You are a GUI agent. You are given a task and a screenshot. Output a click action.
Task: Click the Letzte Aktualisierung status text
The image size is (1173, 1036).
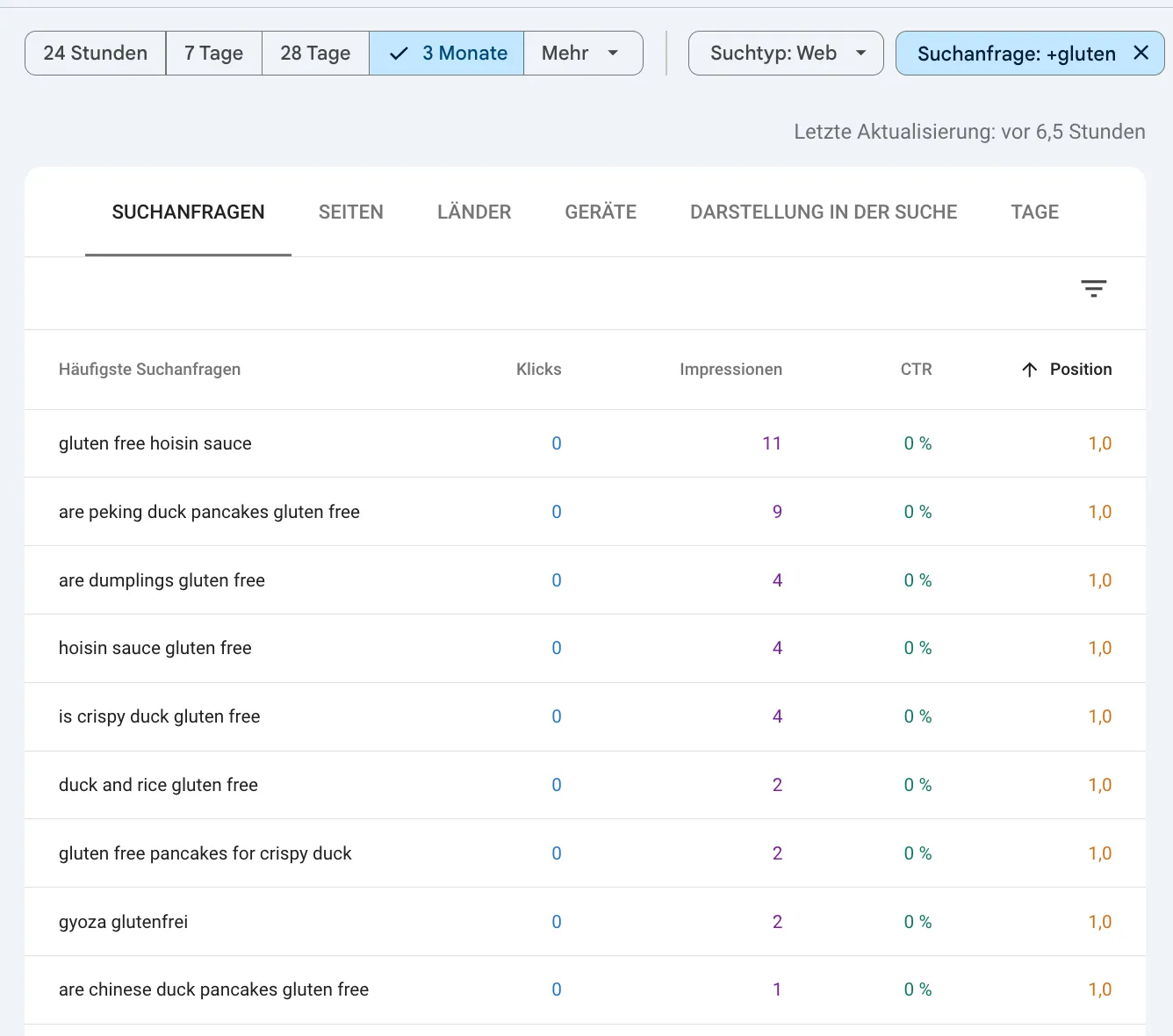[x=969, y=132]
